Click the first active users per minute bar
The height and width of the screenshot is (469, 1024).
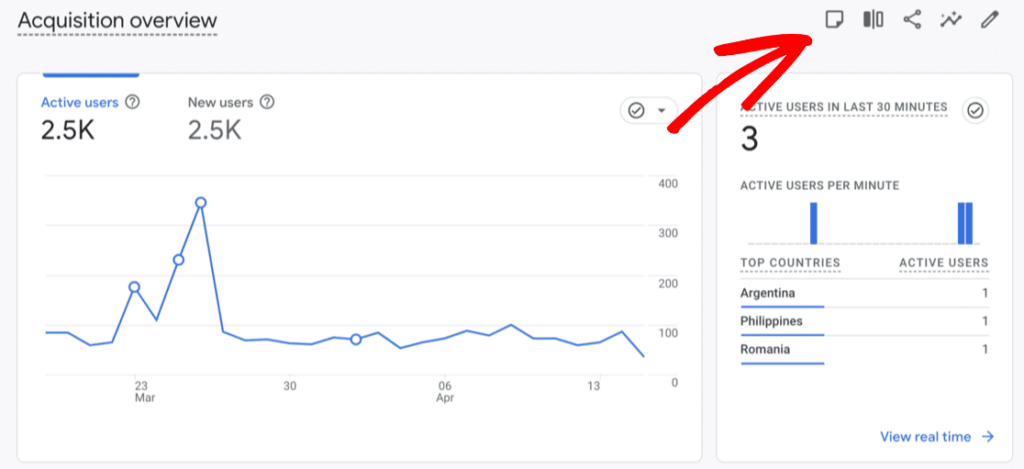[x=813, y=223]
